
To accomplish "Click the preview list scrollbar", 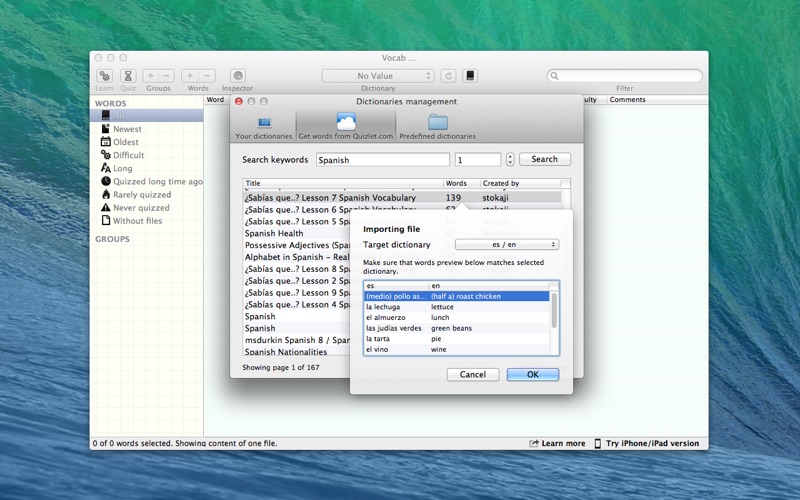I will pyautogui.click(x=555, y=310).
